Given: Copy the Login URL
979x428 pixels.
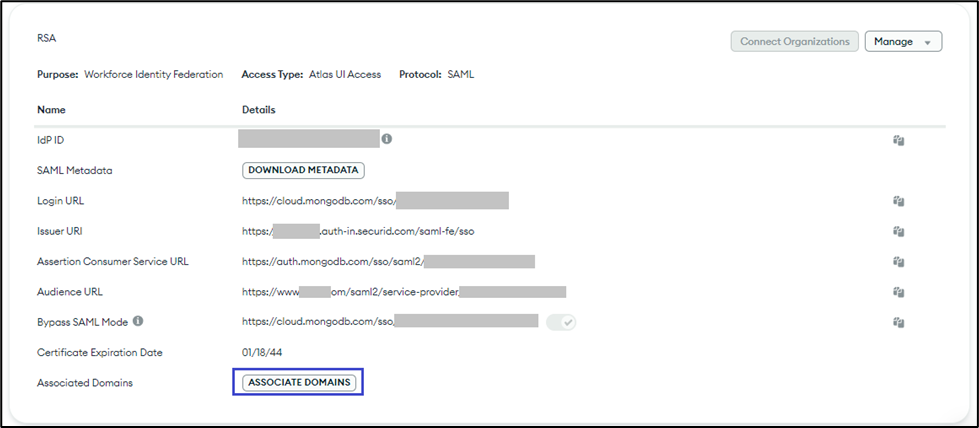Looking at the screenshot, I should click(x=898, y=201).
